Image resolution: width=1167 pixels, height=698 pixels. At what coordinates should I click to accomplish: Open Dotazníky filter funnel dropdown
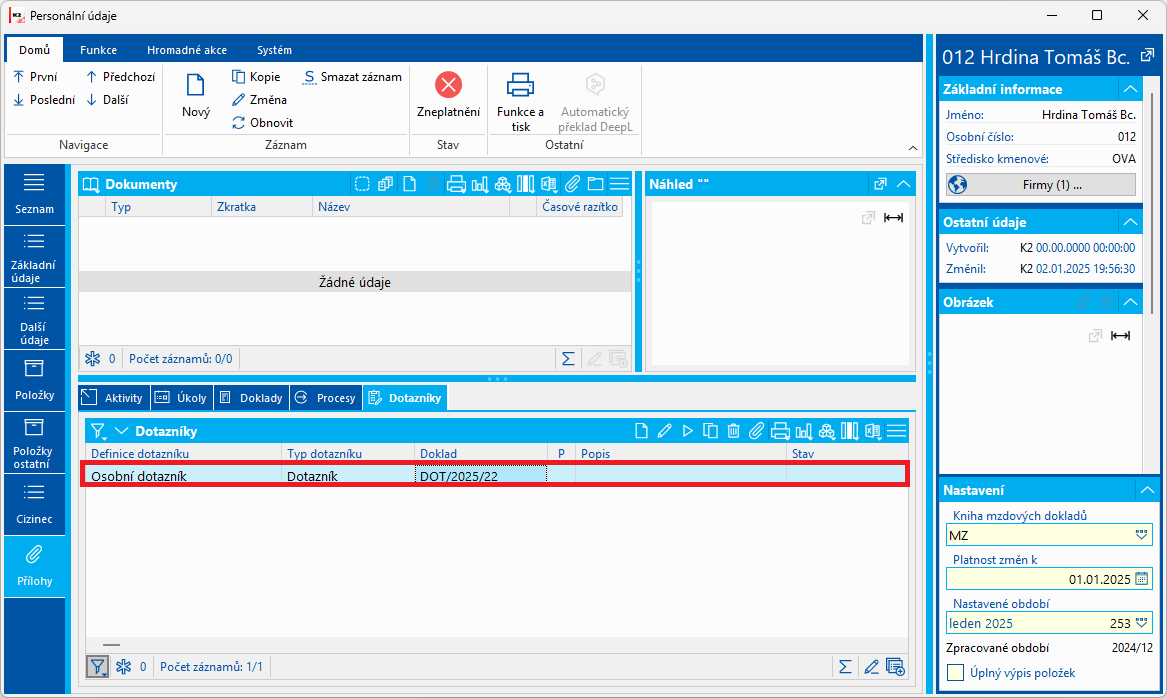click(97, 431)
